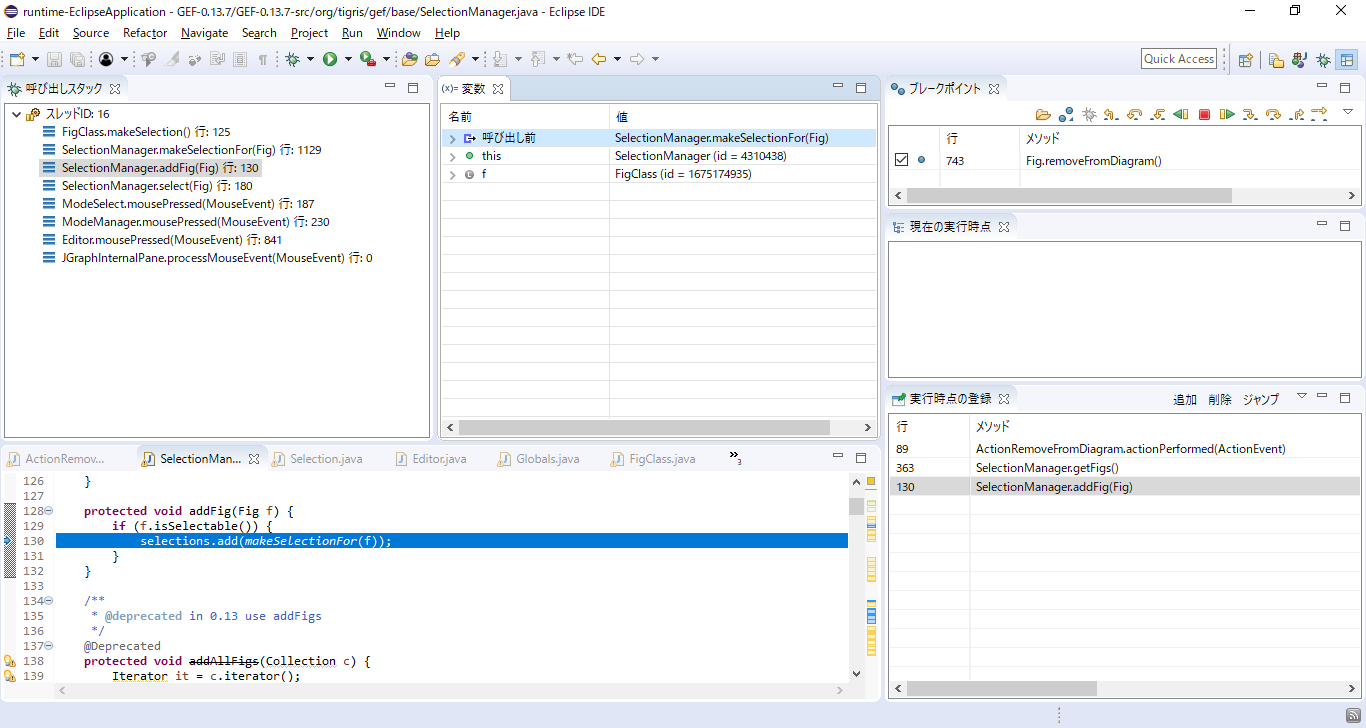Click the rightmost long-arrow step icon in ブレークポイント toolbar

tap(1319, 114)
